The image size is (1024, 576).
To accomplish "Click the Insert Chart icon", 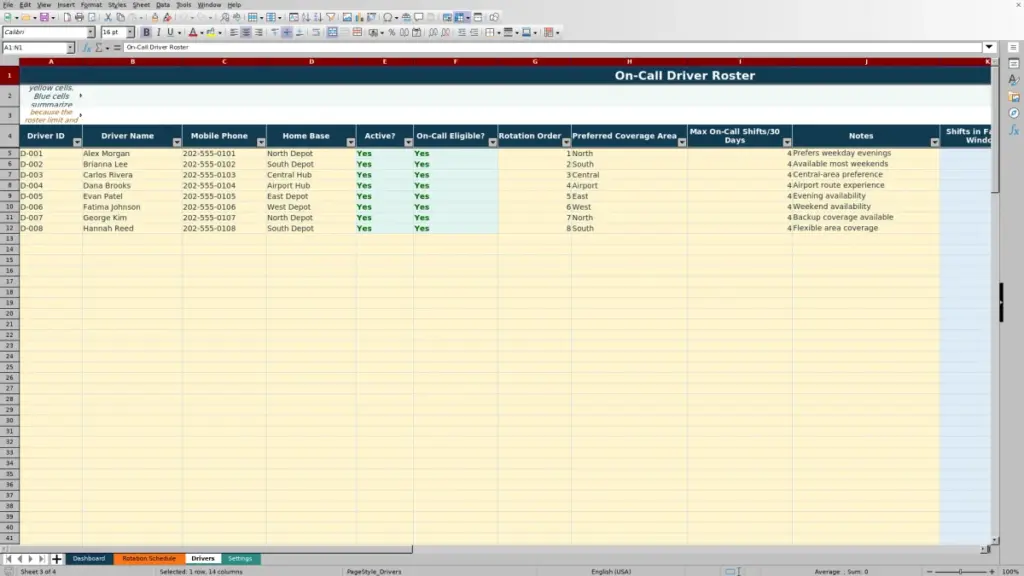I will (x=359, y=17).
